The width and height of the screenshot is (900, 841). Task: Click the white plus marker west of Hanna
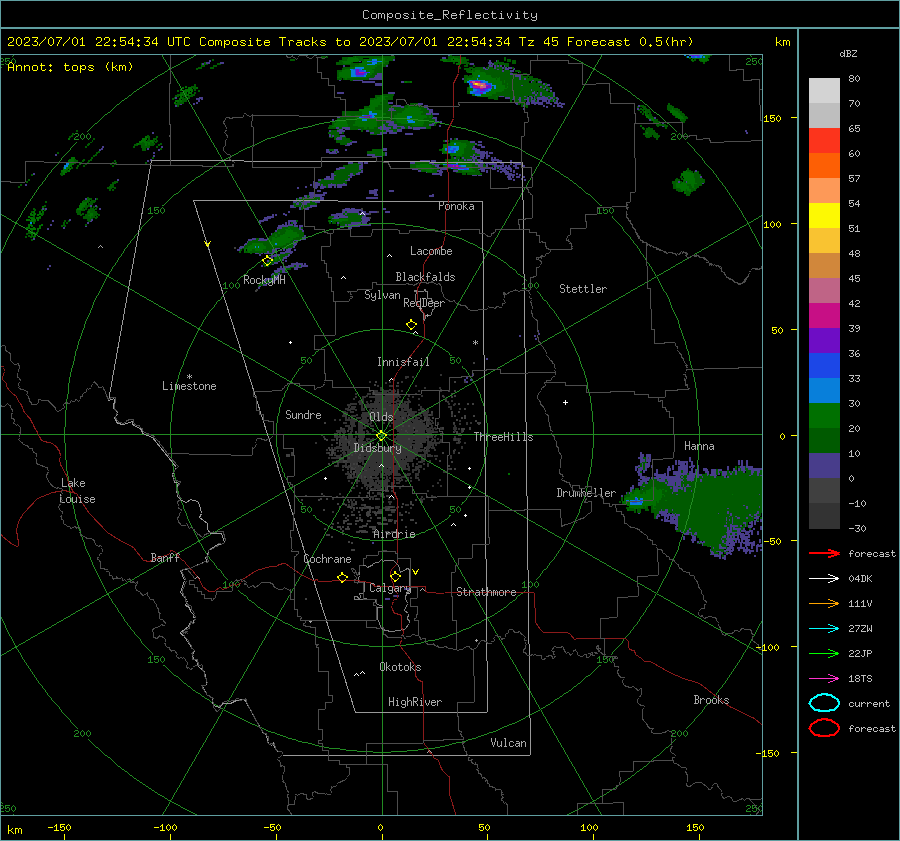click(x=565, y=402)
